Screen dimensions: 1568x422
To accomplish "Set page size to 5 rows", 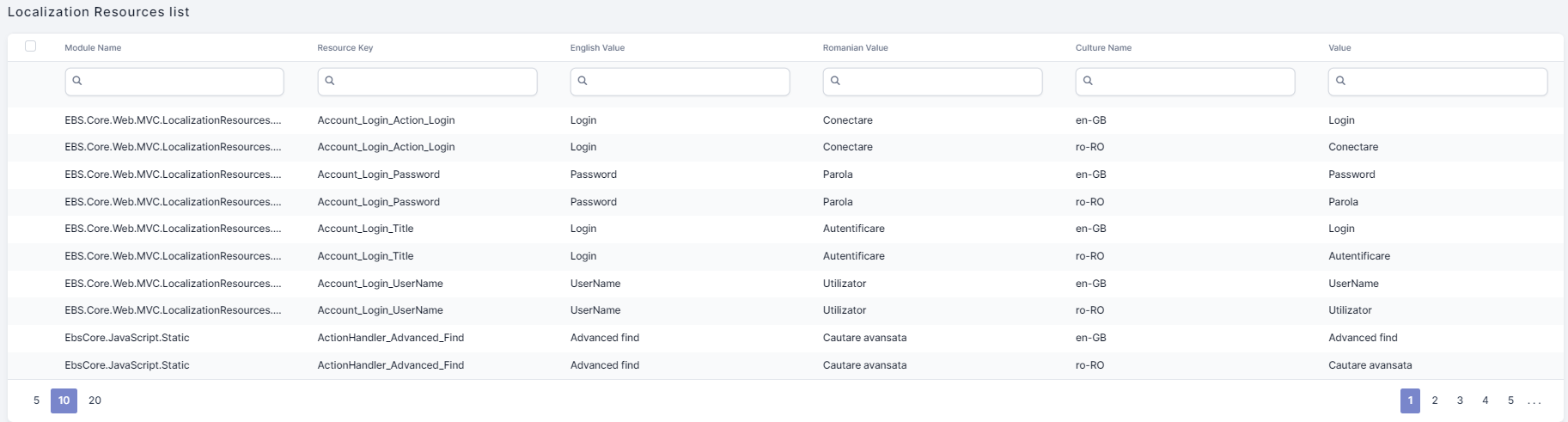I will [36, 401].
